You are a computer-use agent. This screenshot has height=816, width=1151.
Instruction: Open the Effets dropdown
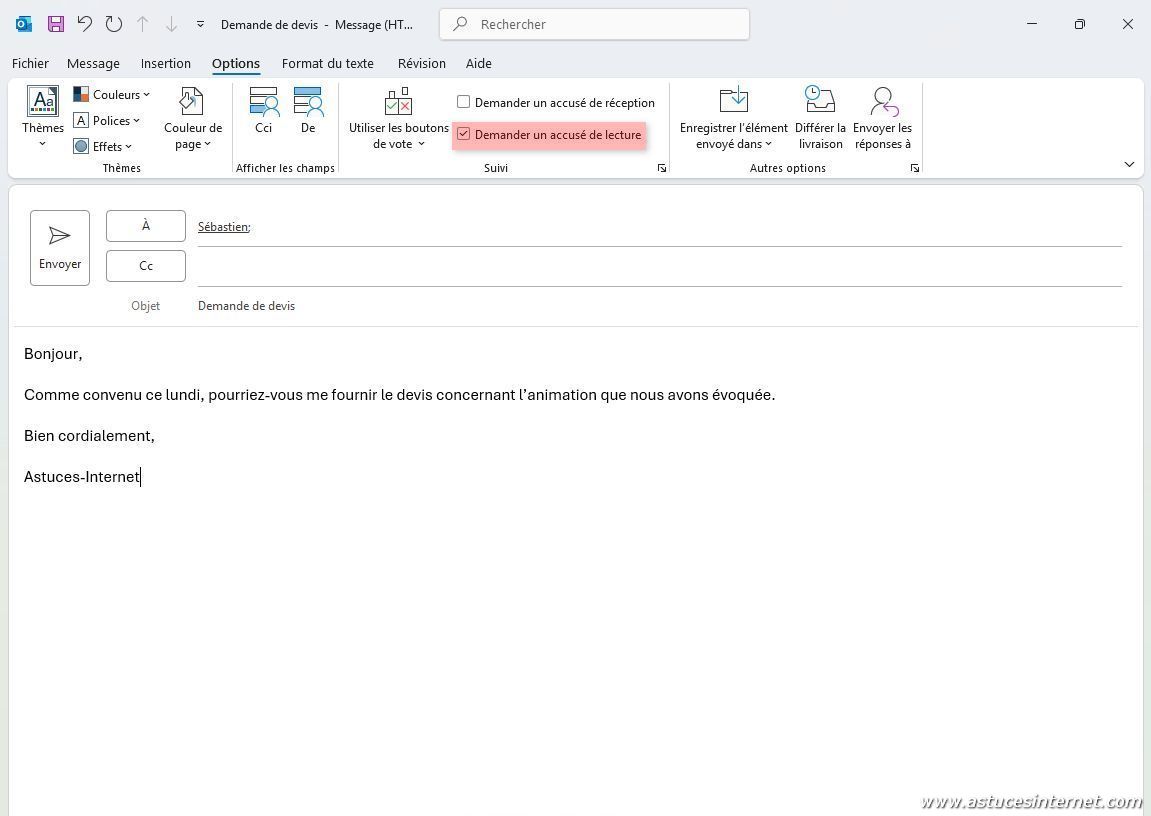[x=103, y=147]
